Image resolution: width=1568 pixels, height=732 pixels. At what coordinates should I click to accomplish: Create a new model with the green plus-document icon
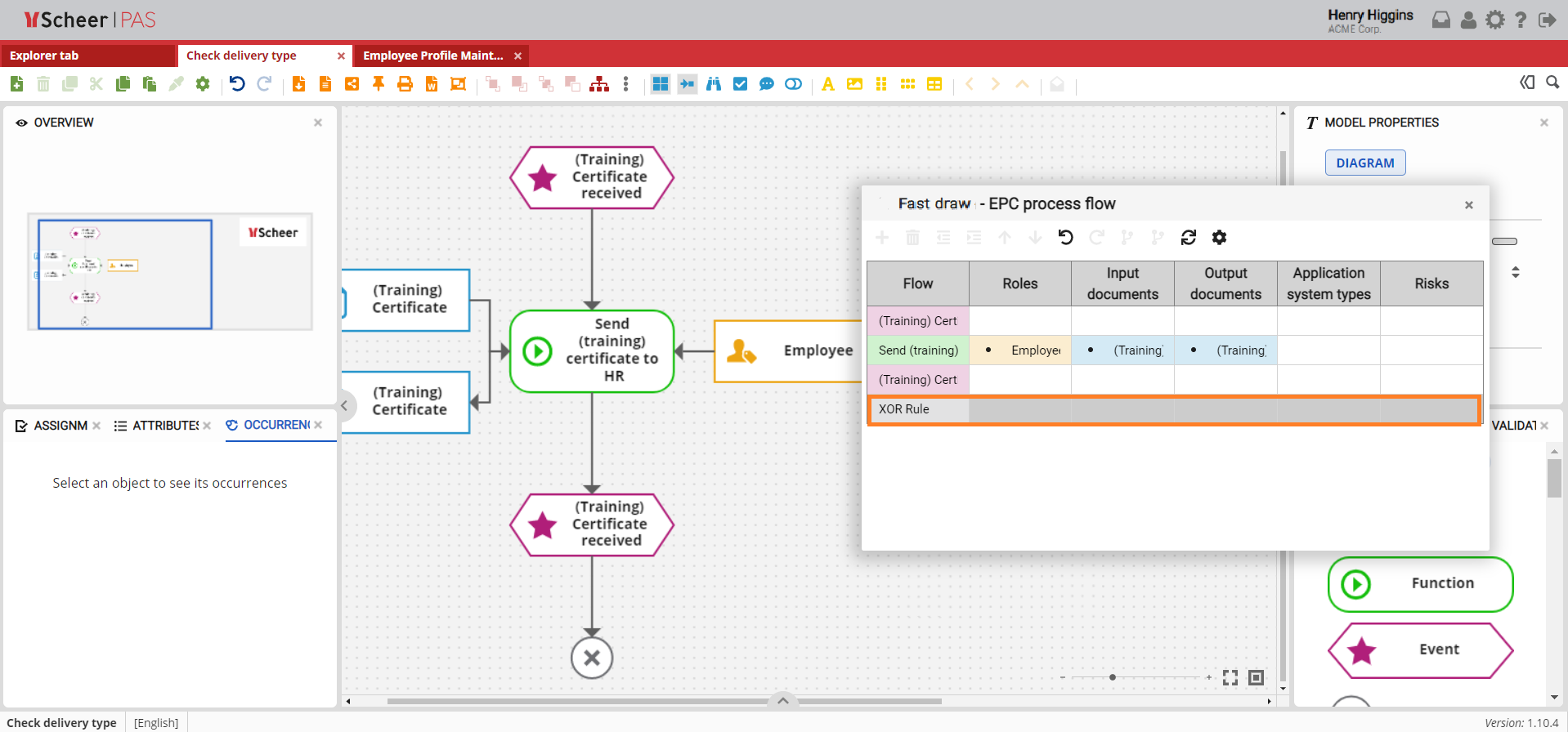click(16, 84)
